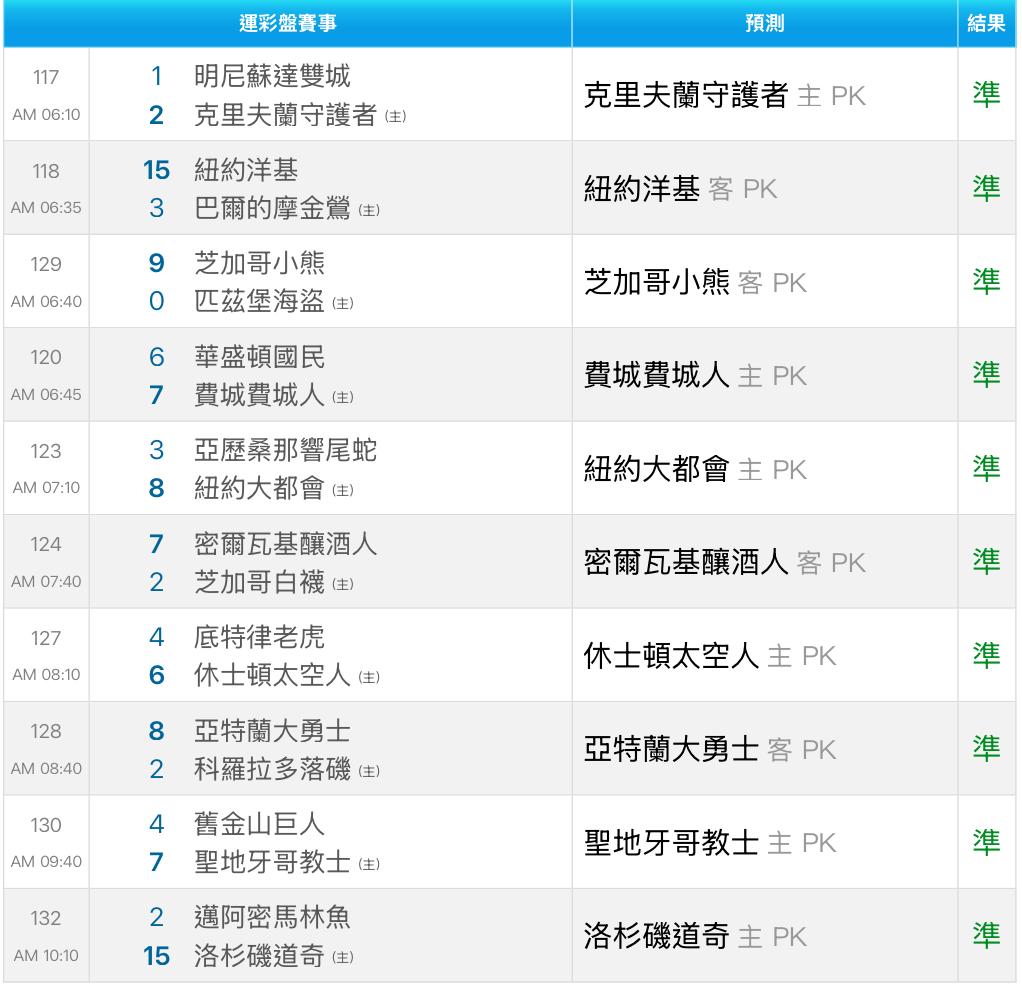Open prediction 克里夫蘭守護者 主 PK
Viewport: 1022px width, 1000px height.
724,95
